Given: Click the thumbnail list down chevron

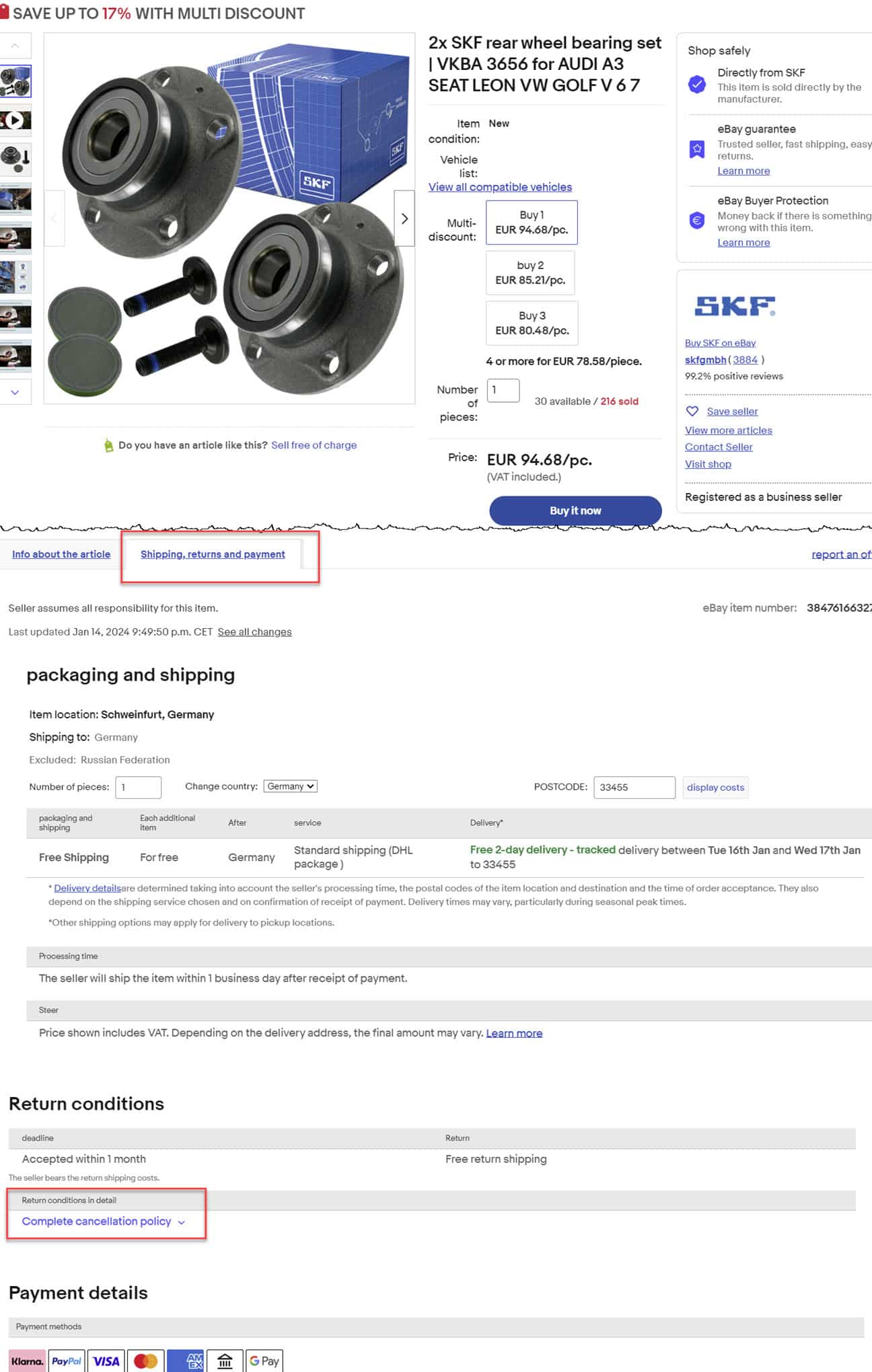Looking at the screenshot, I should tap(15, 392).
